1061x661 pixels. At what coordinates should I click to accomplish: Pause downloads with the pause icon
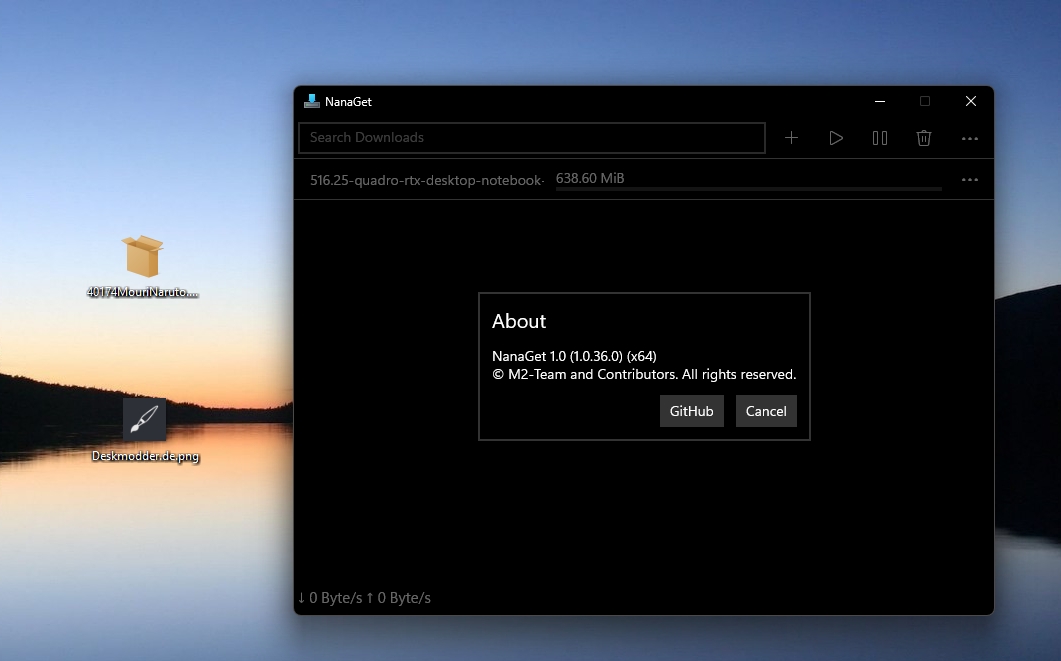pos(880,138)
